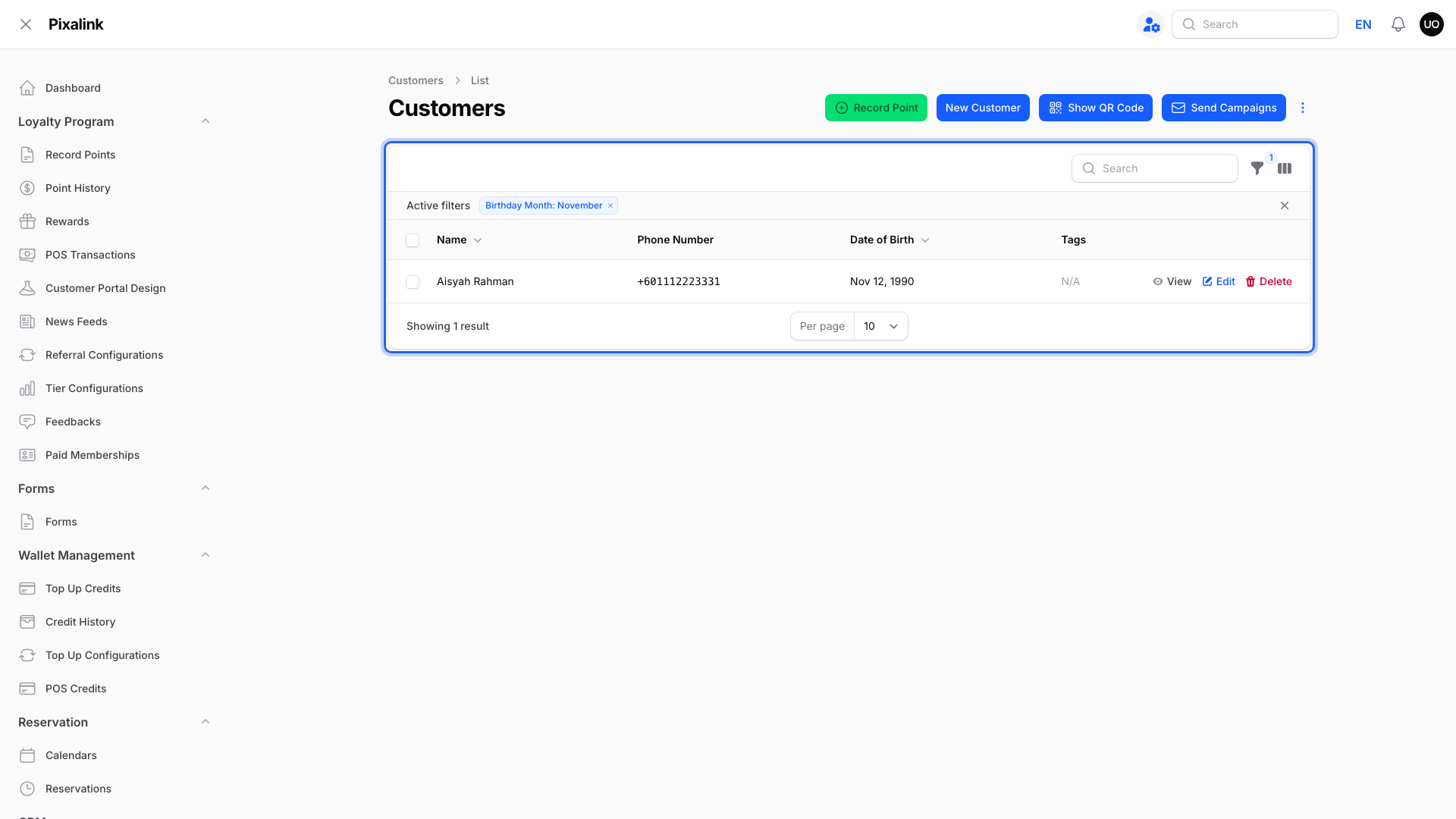
Task: Toggle table columns icon
Action: coord(1285,168)
